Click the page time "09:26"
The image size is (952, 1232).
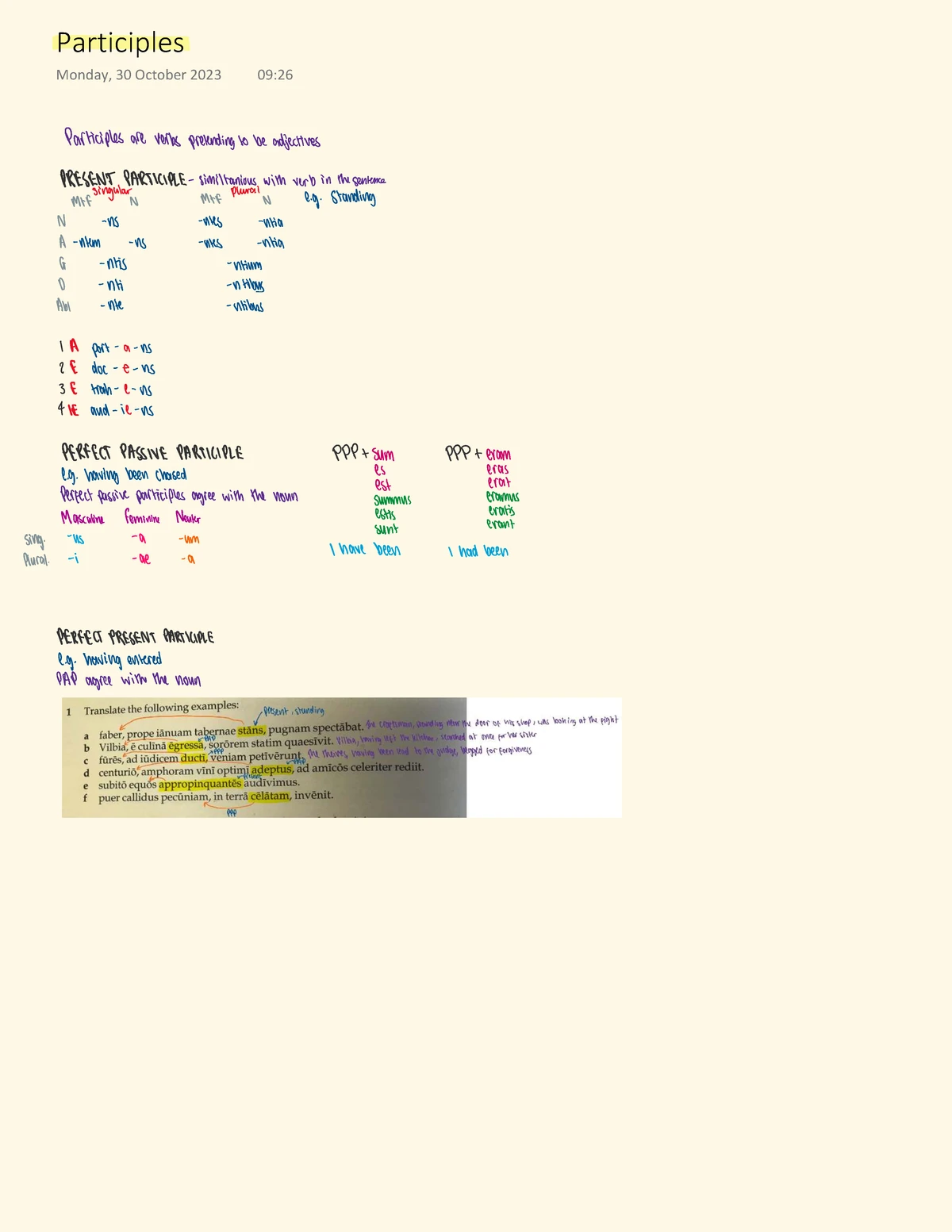tap(275, 75)
